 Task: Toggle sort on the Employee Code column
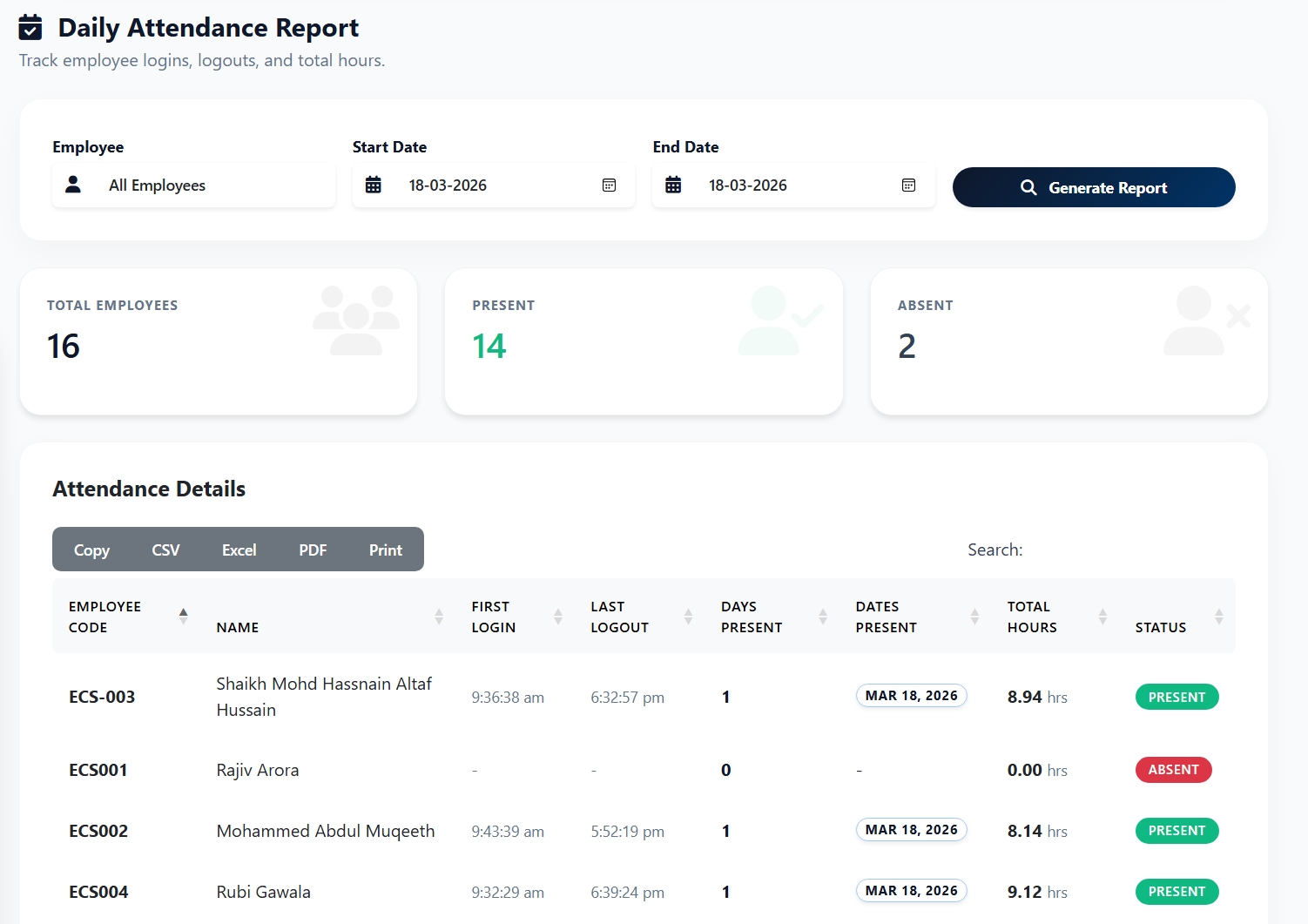(x=184, y=615)
